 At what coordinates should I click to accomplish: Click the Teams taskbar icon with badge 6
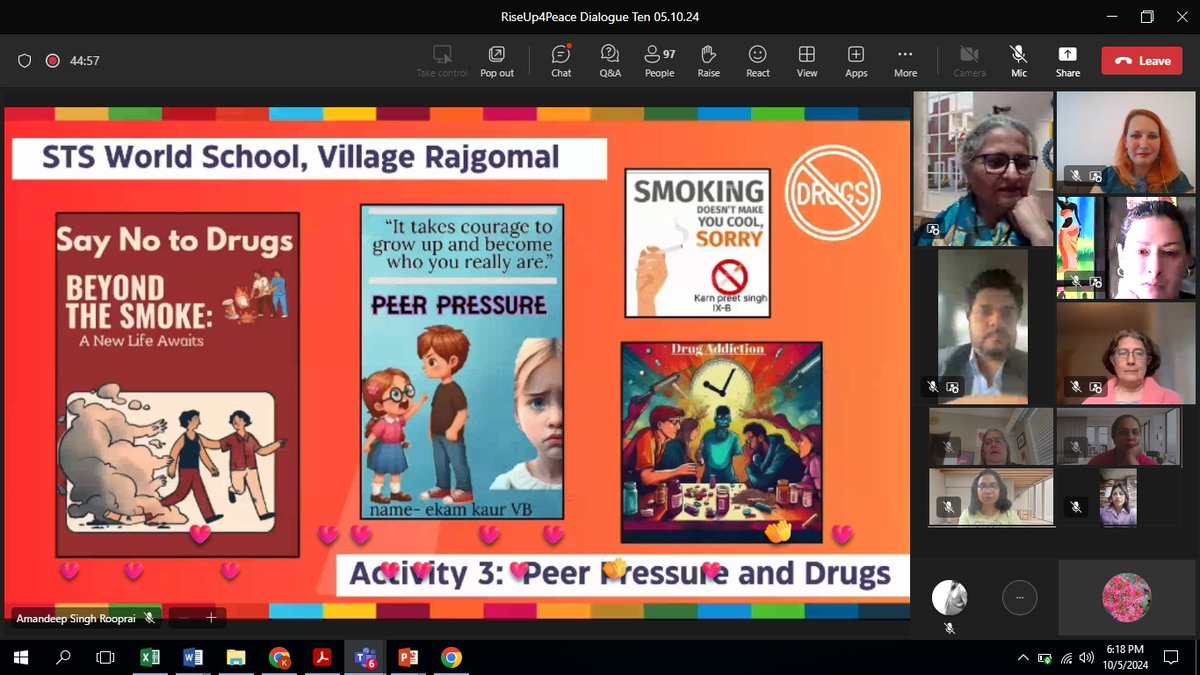point(365,657)
